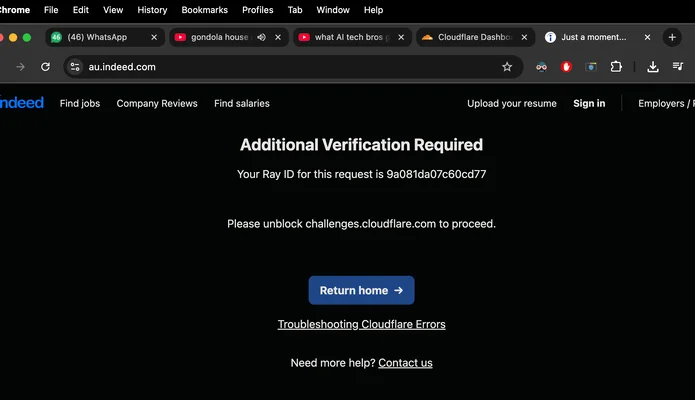Click the yellow macOS minimize button
Screen dimensions: 695x400
pyautogui.click(x=13, y=38)
